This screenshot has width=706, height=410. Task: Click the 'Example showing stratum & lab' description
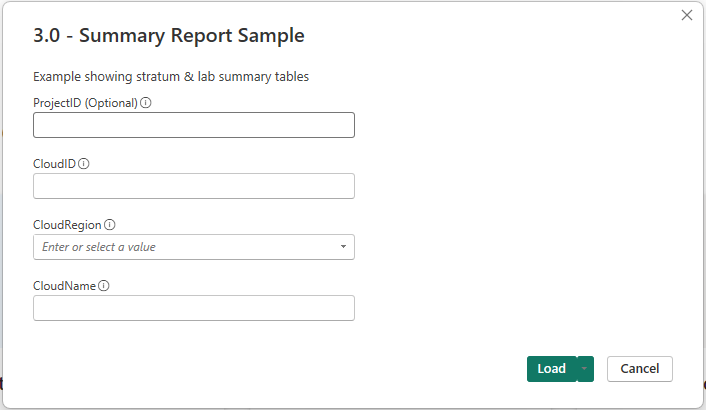[x=173, y=76]
